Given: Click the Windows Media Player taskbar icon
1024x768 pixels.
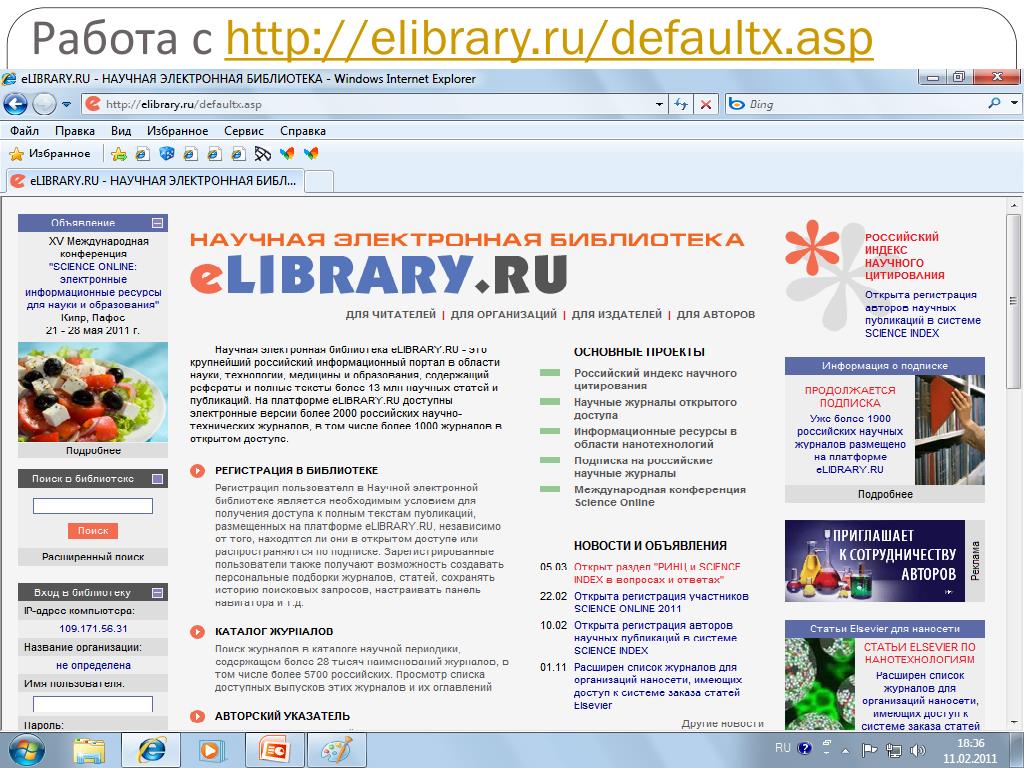Looking at the screenshot, I should 211,750.
